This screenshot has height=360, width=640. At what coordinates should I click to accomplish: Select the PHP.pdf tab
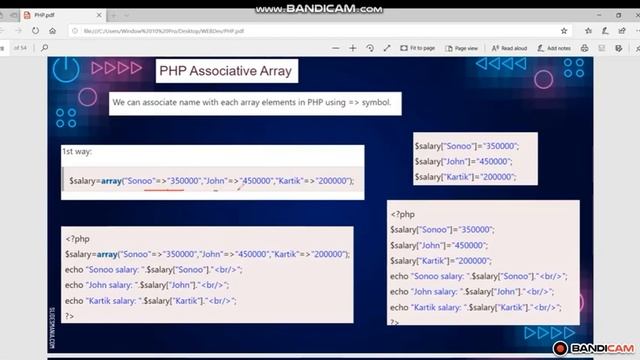point(61,15)
